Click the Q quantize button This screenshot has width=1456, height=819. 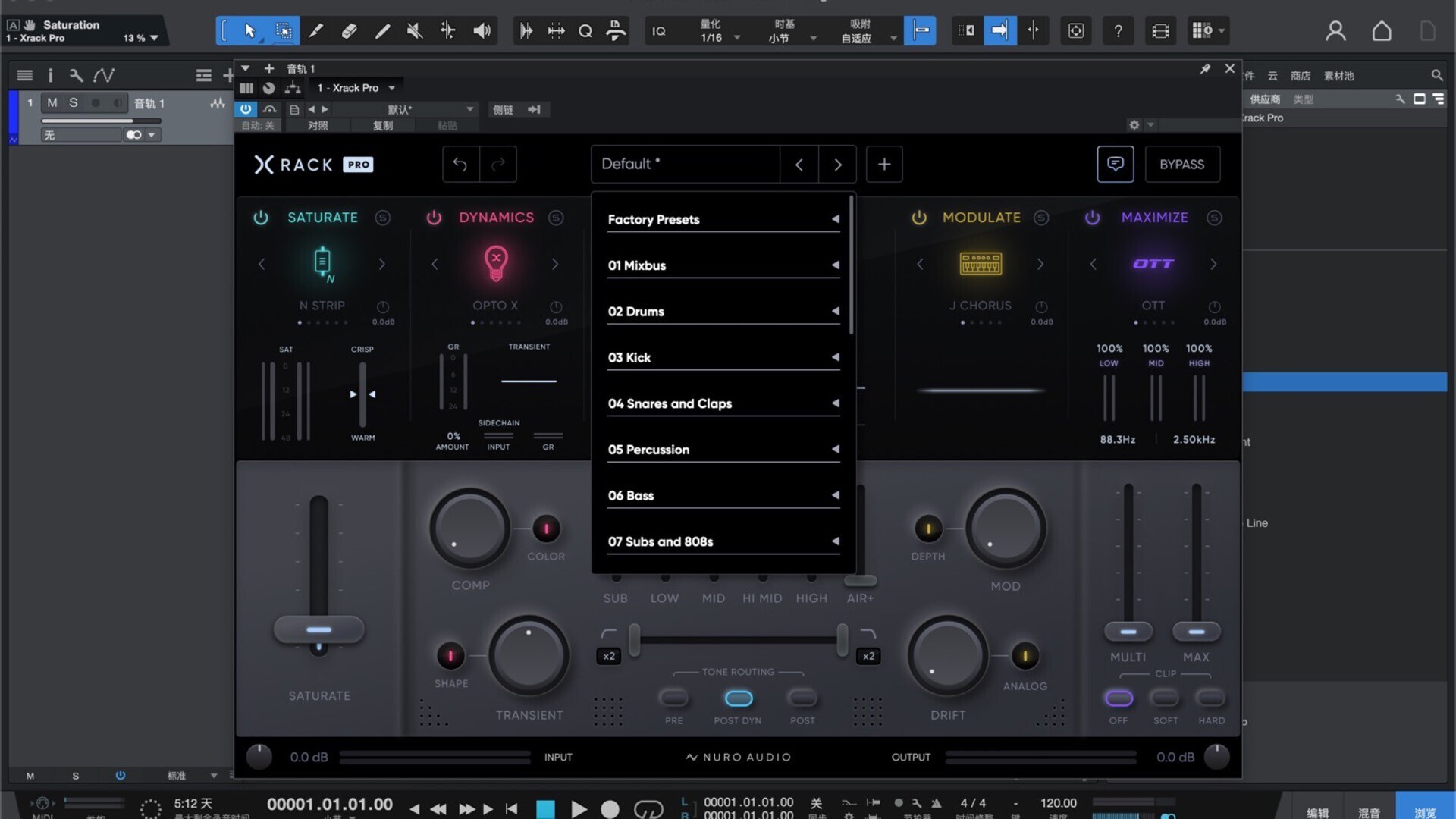(x=585, y=31)
